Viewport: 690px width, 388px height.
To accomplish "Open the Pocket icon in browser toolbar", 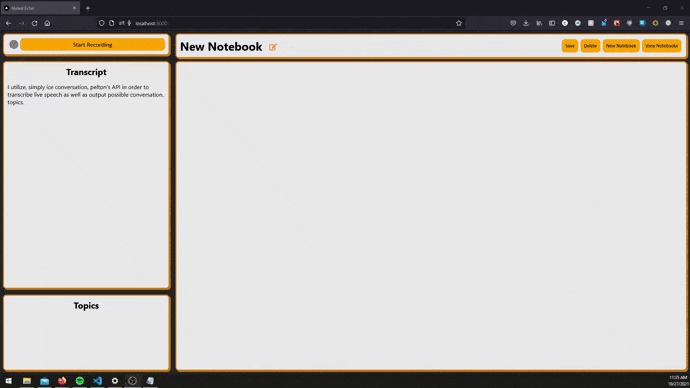I will point(513,23).
